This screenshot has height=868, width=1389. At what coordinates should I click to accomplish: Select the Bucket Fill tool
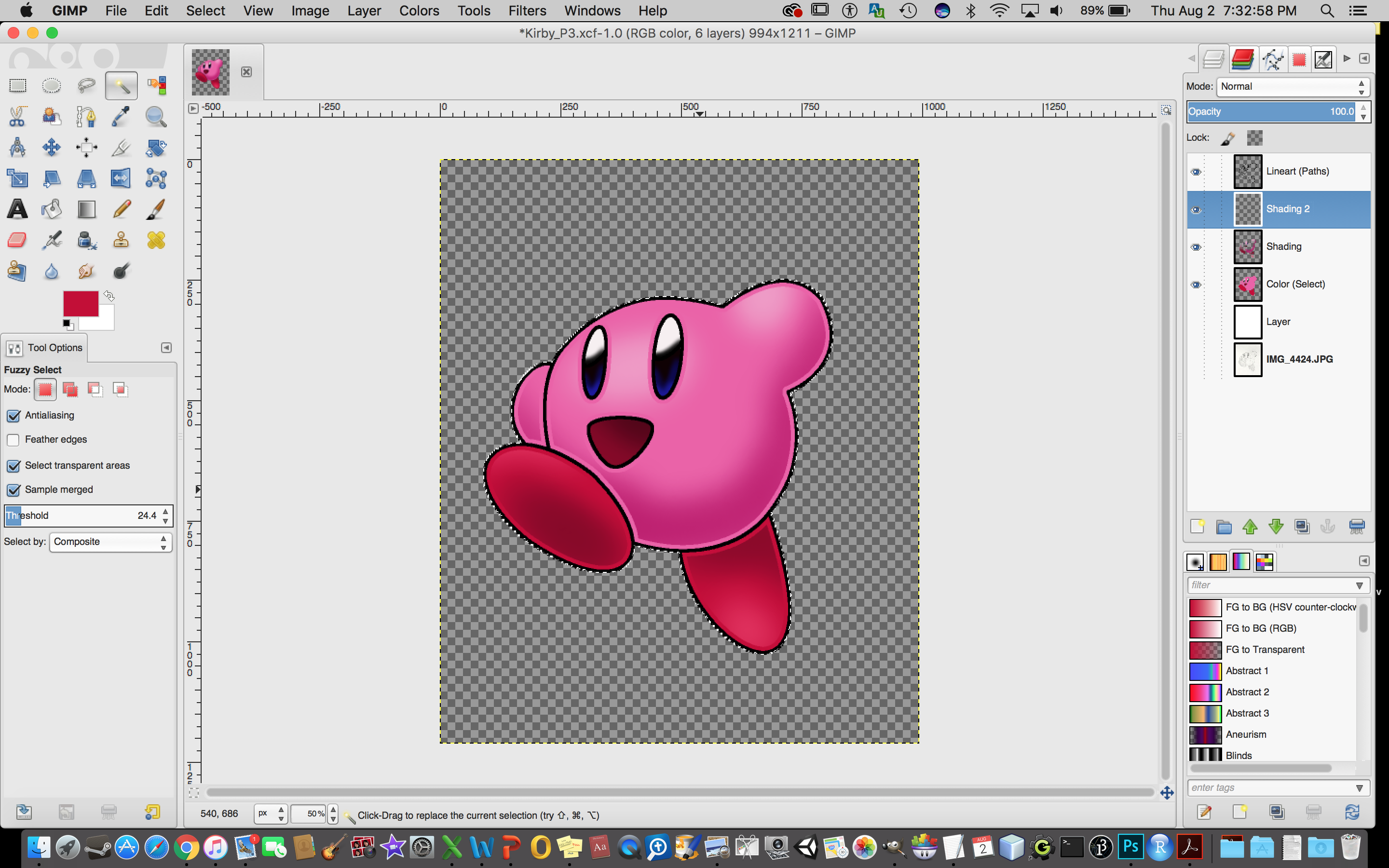click(52, 209)
